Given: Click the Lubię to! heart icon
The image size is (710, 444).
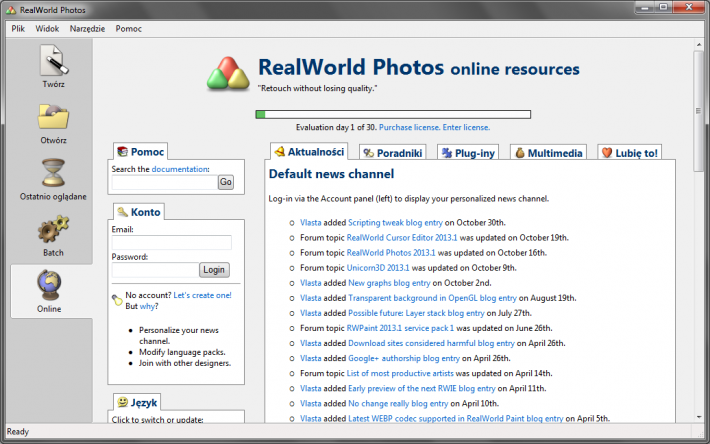Looking at the screenshot, I should [607, 153].
